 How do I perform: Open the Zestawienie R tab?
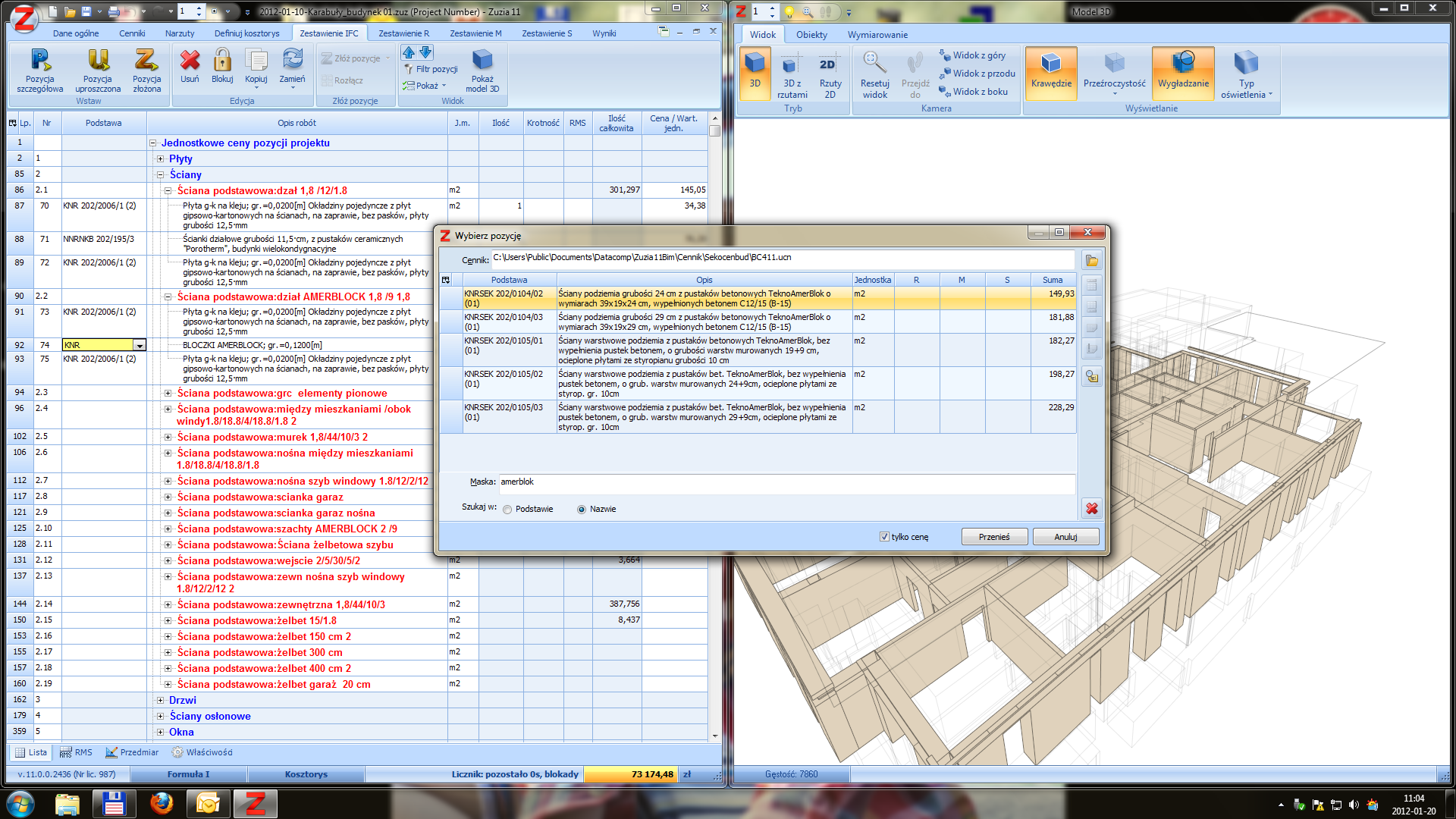(x=404, y=33)
